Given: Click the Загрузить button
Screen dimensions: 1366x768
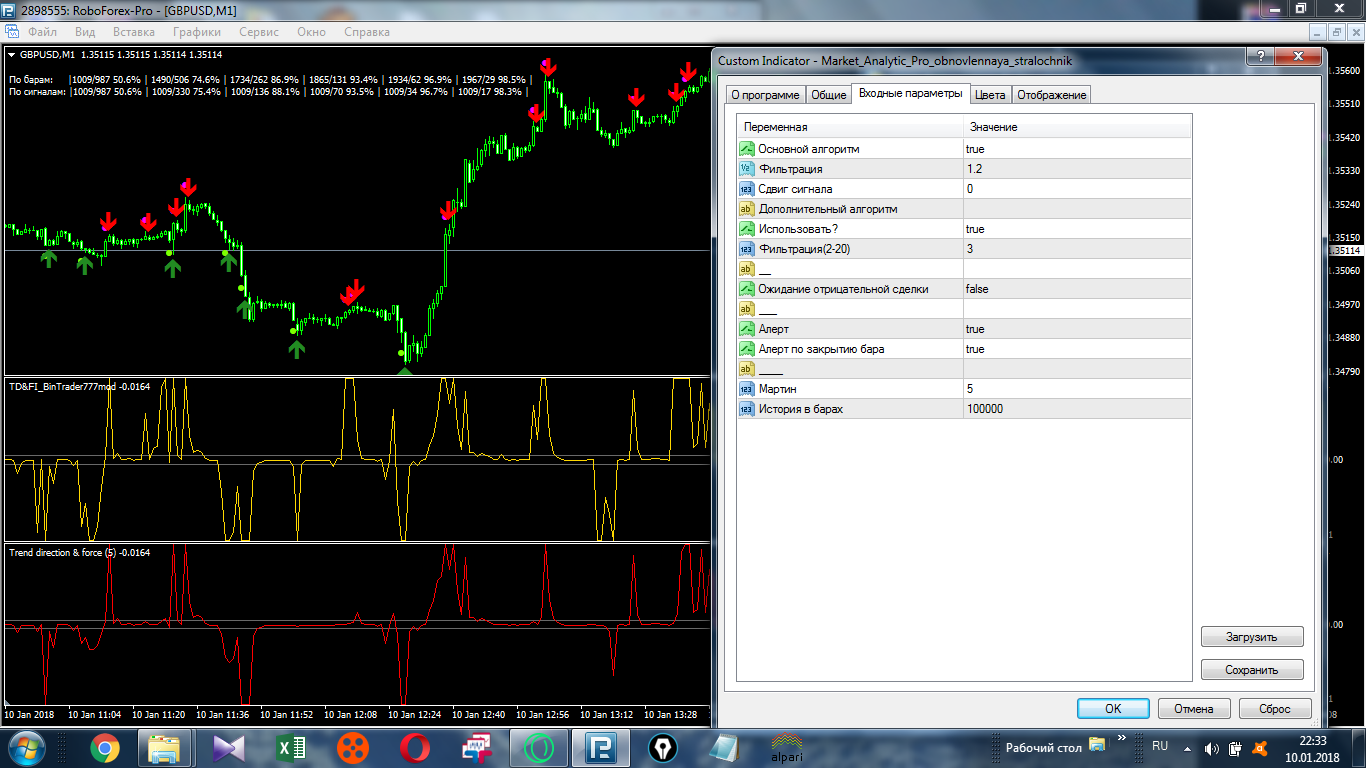Looking at the screenshot, I should click(1252, 637).
